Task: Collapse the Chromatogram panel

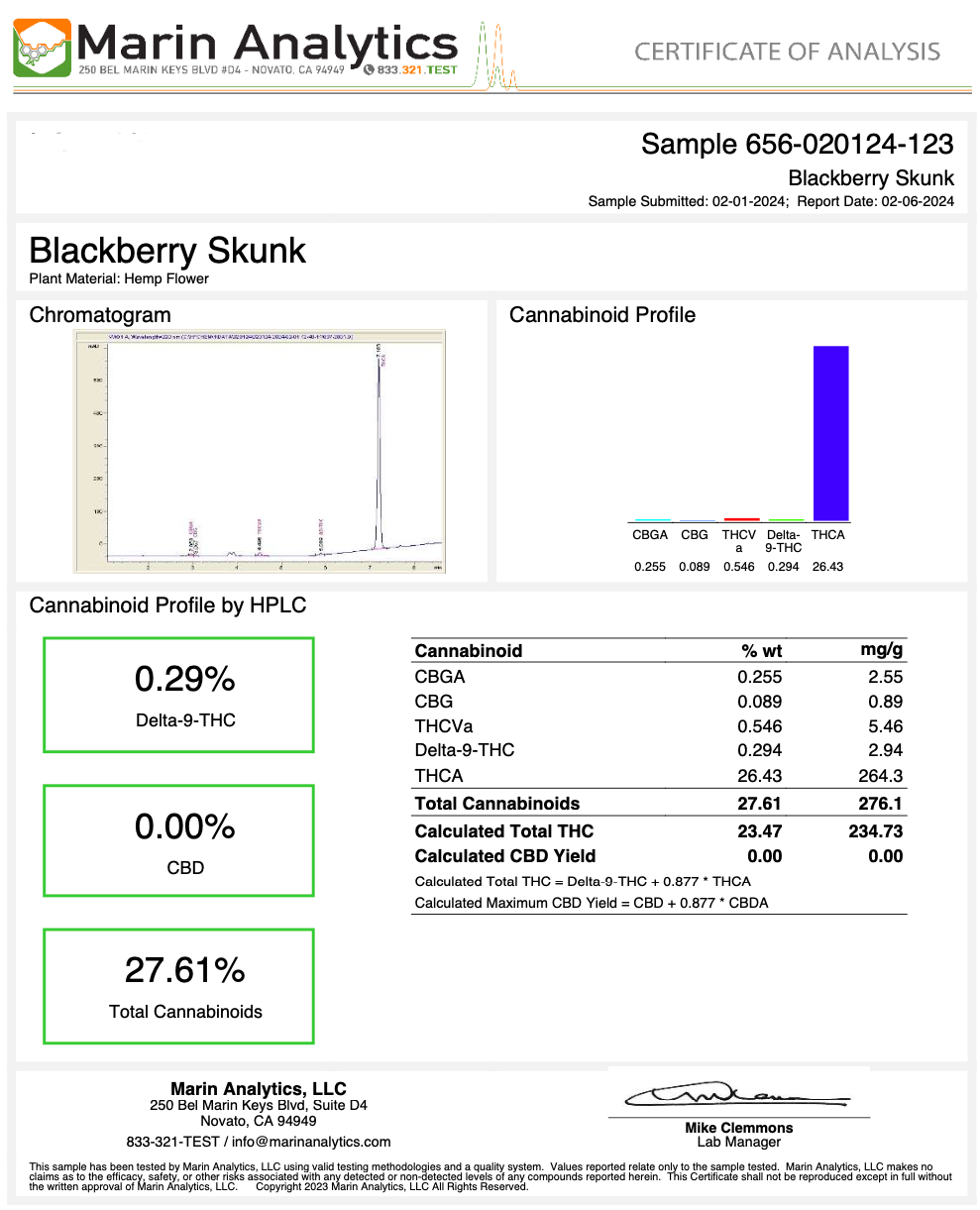Action: [100, 315]
